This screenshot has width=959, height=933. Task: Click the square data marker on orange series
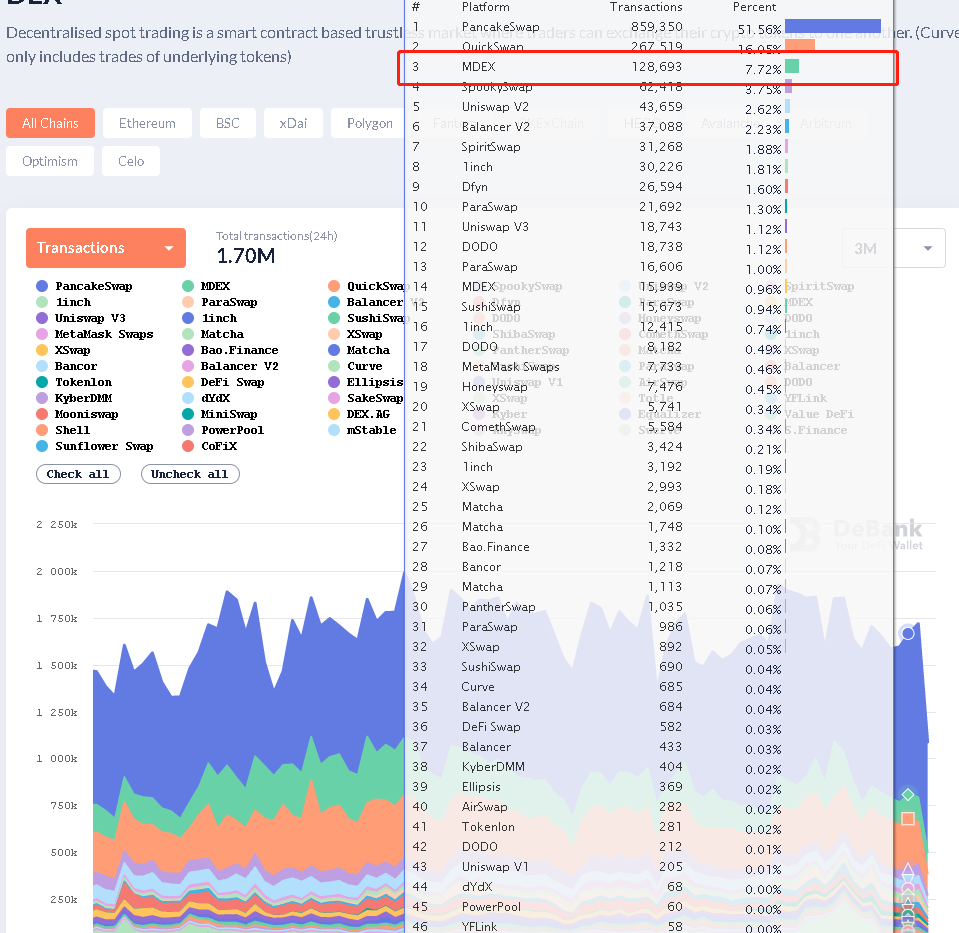(x=908, y=819)
